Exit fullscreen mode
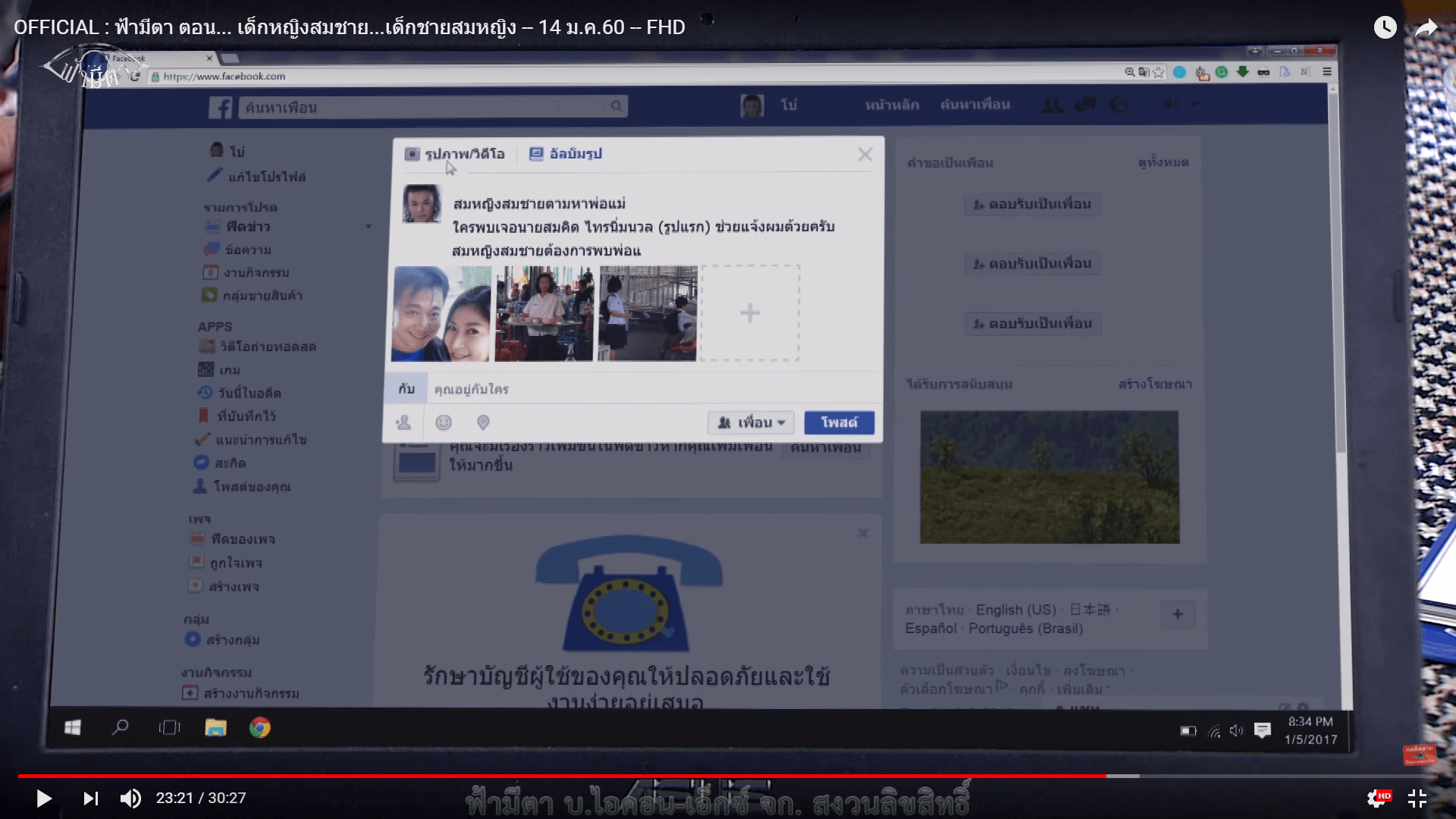The image size is (1456, 819). (x=1417, y=798)
